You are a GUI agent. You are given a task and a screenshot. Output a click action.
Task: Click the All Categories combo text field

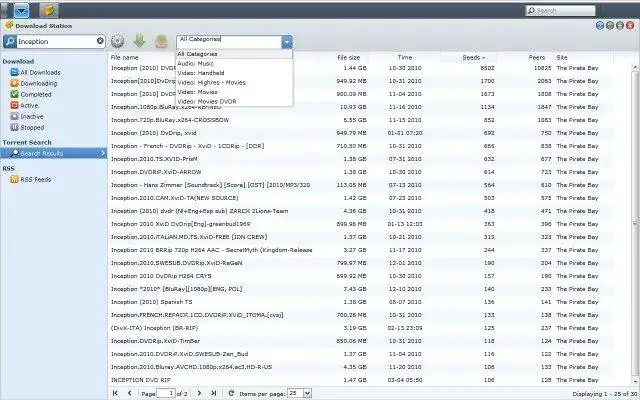[x=229, y=42]
